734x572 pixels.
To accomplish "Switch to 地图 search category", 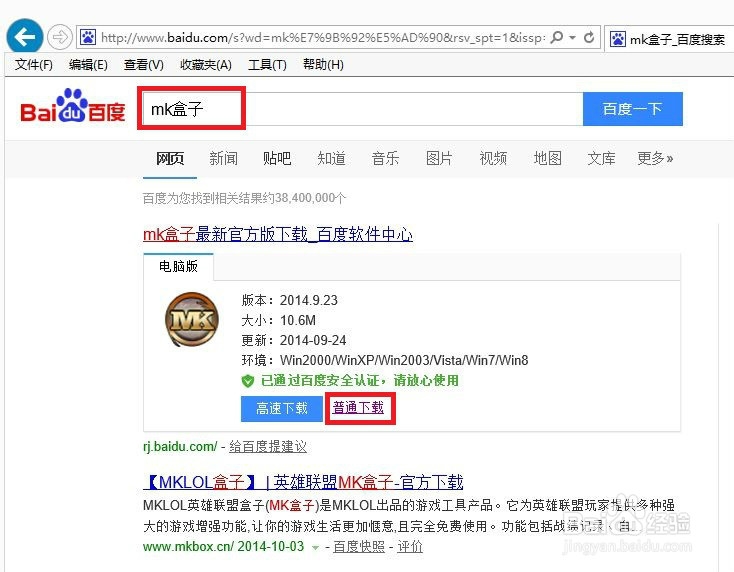I will pyautogui.click(x=547, y=159).
